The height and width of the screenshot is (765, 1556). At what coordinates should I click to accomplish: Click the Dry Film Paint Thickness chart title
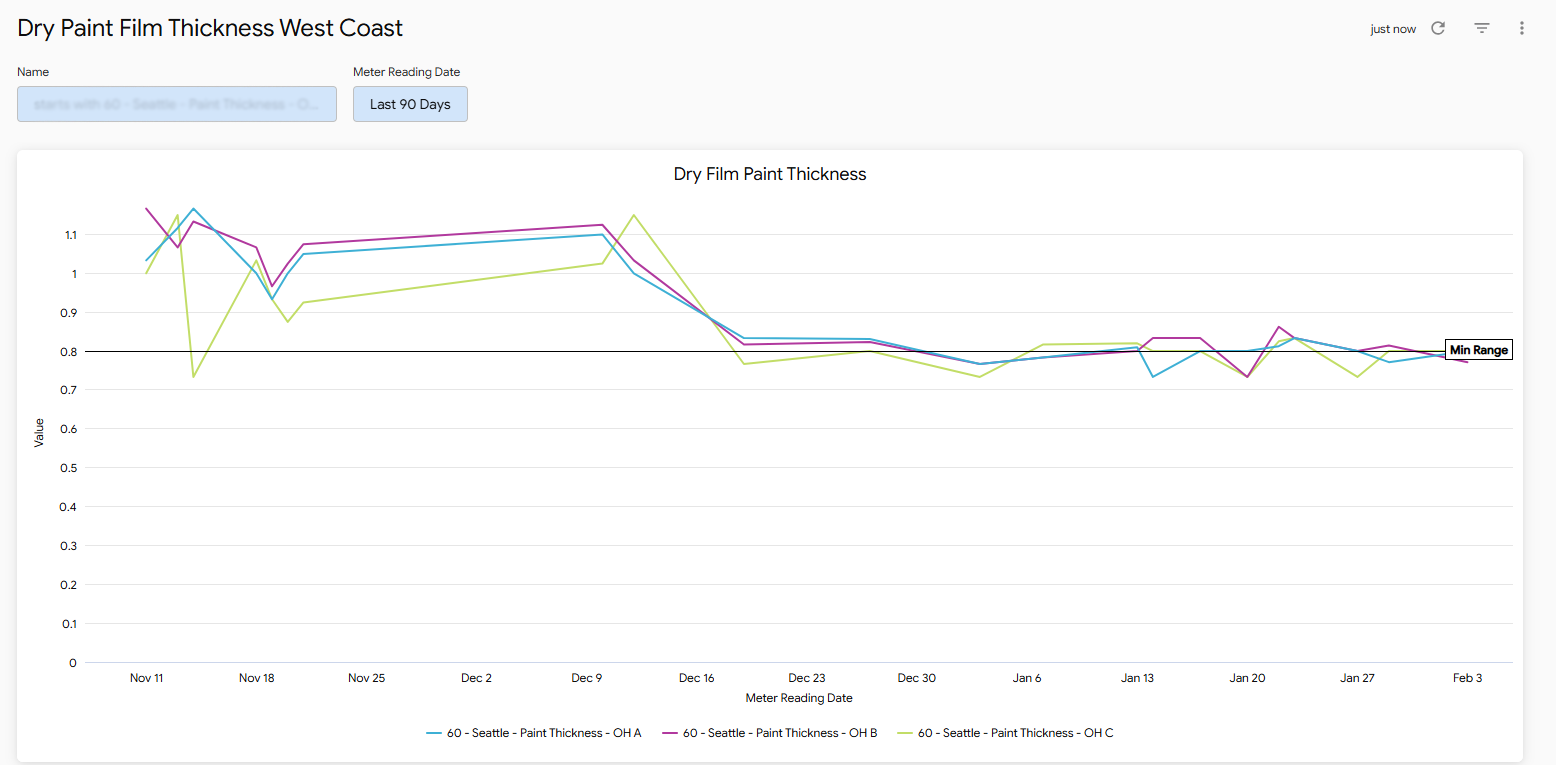[770, 174]
